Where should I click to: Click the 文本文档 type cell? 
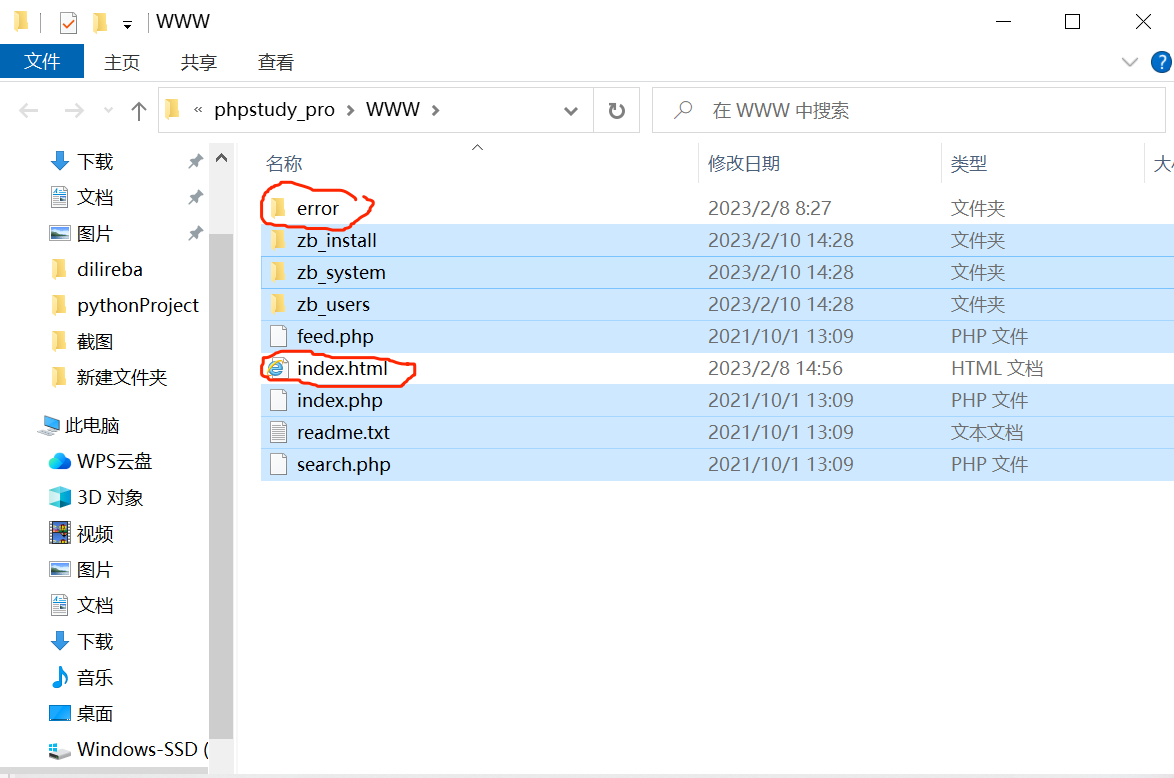pyautogui.click(x=987, y=433)
